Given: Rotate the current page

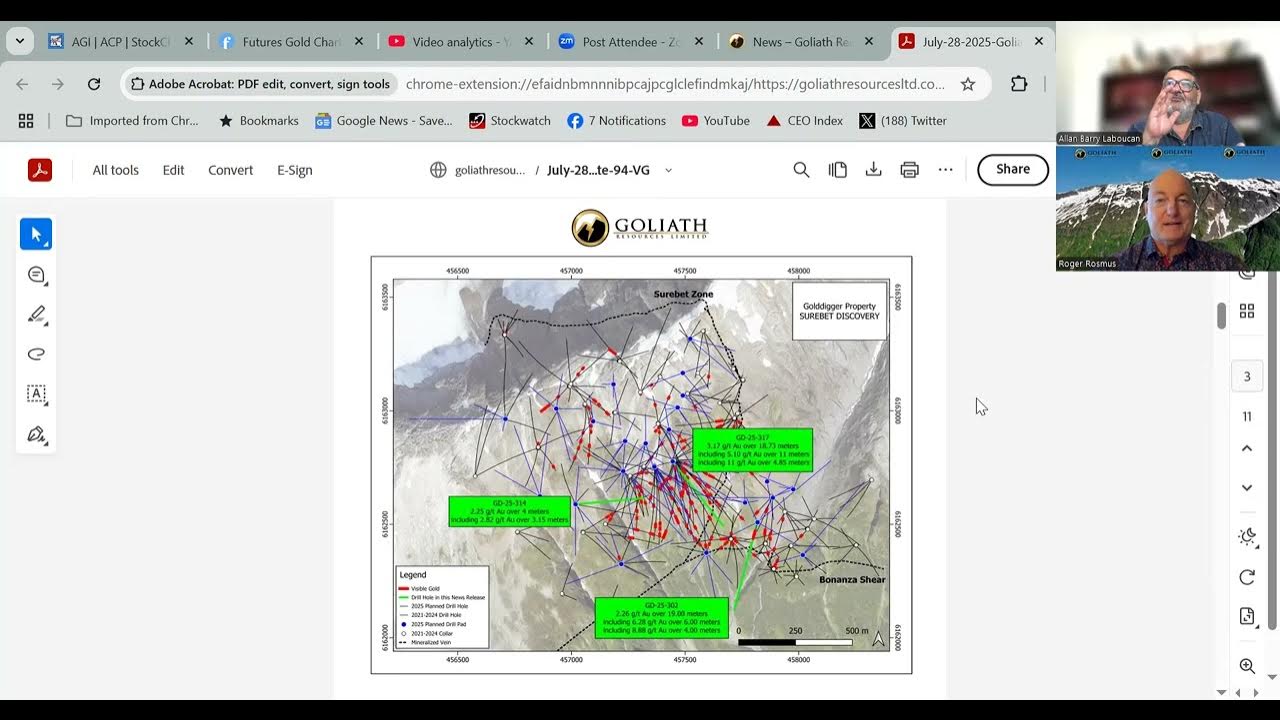Looking at the screenshot, I should point(1247,577).
